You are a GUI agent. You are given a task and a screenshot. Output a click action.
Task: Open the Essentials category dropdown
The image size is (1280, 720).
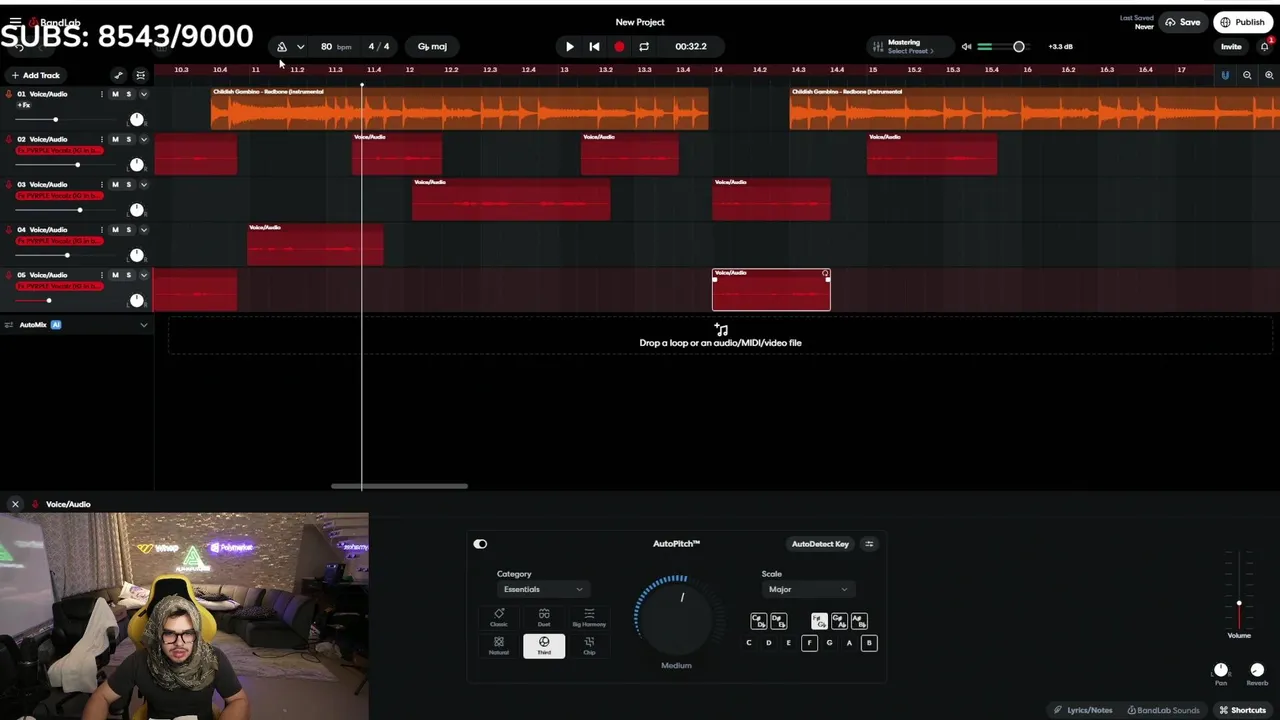[x=543, y=589]
